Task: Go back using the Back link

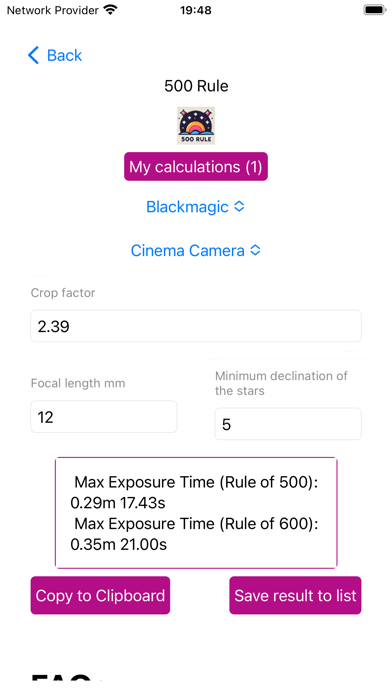Action: point(55,55)
